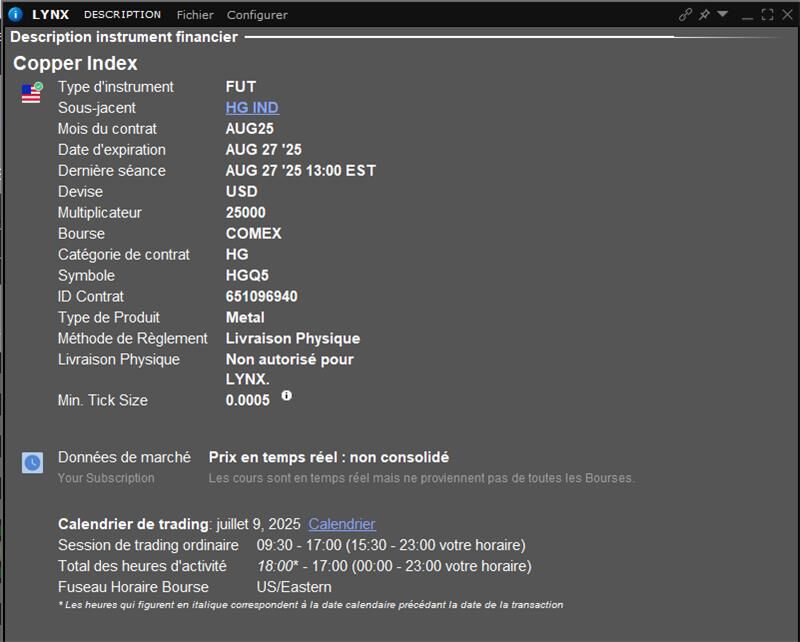The width and height of the screenshot is (800, 642).
Task: Click the ID Contrat number 651096940
Action: 264,296
